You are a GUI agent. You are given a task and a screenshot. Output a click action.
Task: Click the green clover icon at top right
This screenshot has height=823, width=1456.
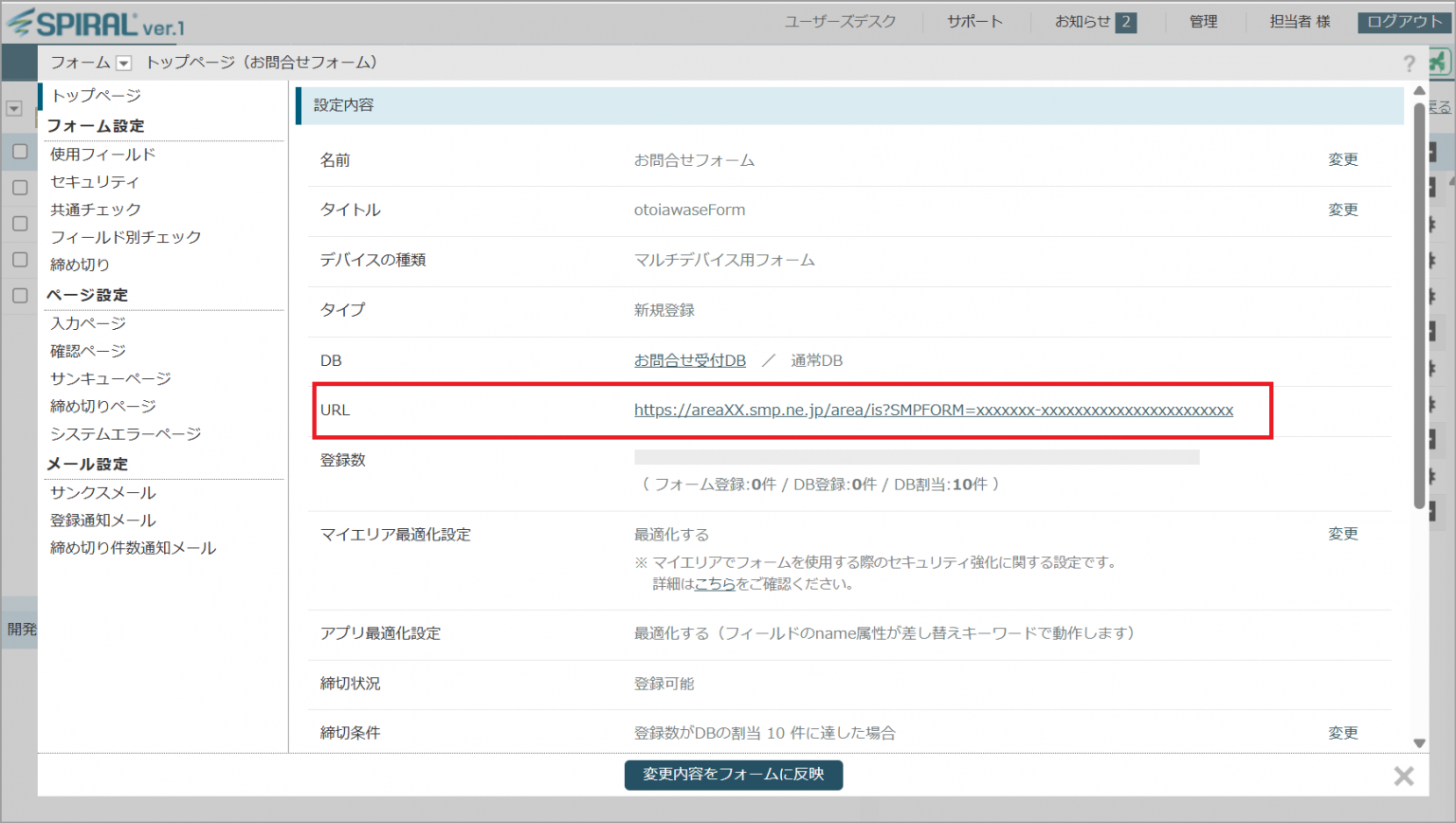[x=1438, y=63]
